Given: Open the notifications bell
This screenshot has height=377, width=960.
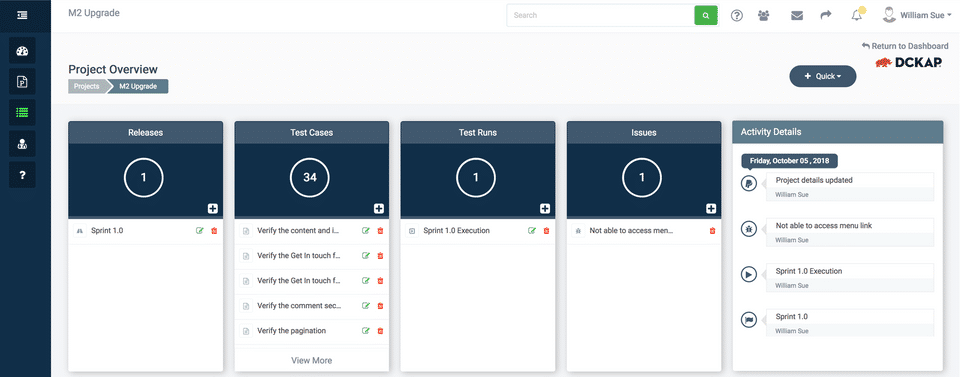Looking at the screenshot, I should 857,15.
